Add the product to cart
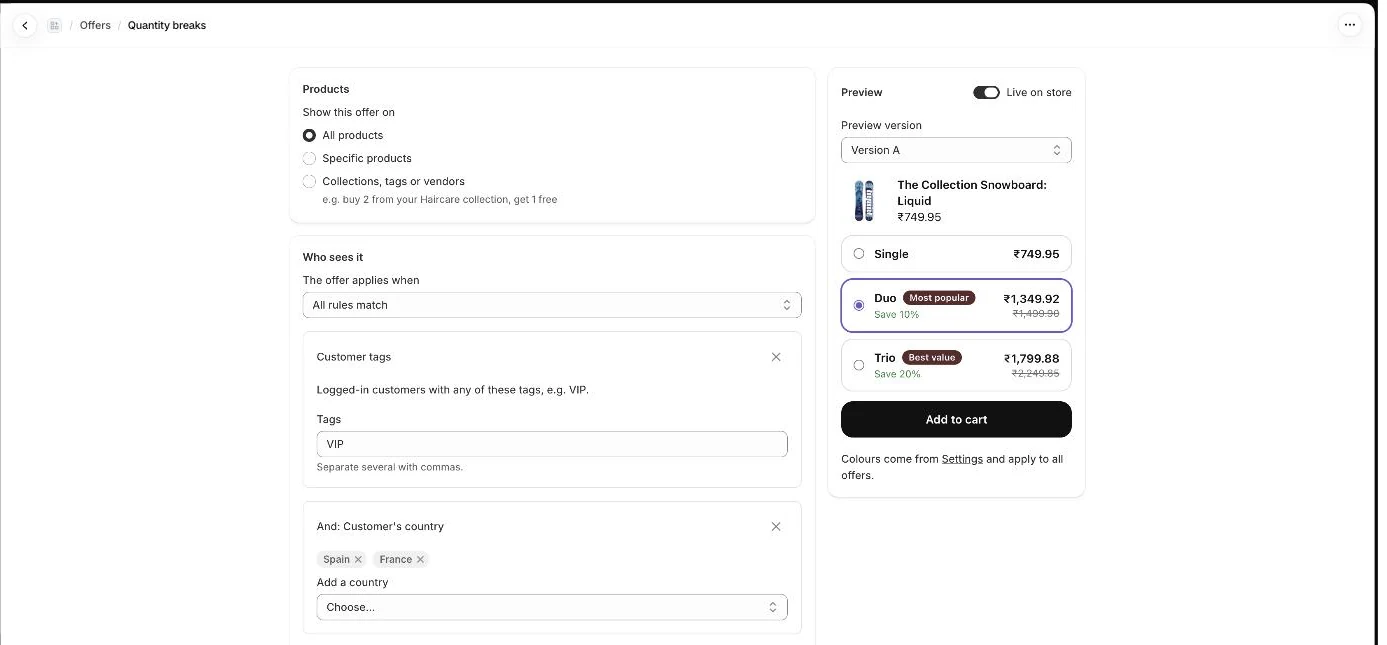 956,420
